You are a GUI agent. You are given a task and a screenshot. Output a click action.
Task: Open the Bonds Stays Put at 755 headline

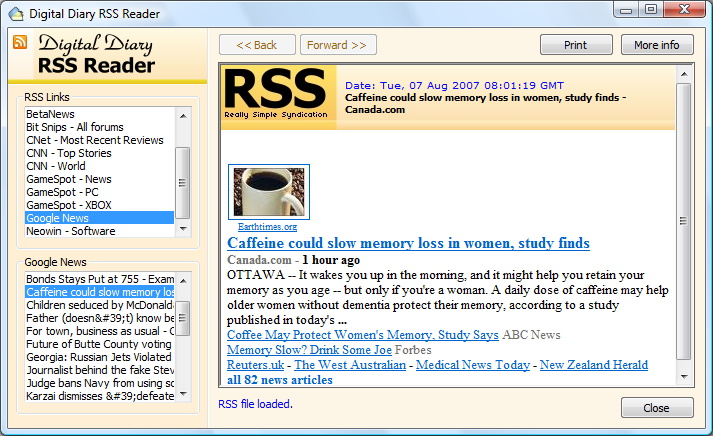[100, 279]
